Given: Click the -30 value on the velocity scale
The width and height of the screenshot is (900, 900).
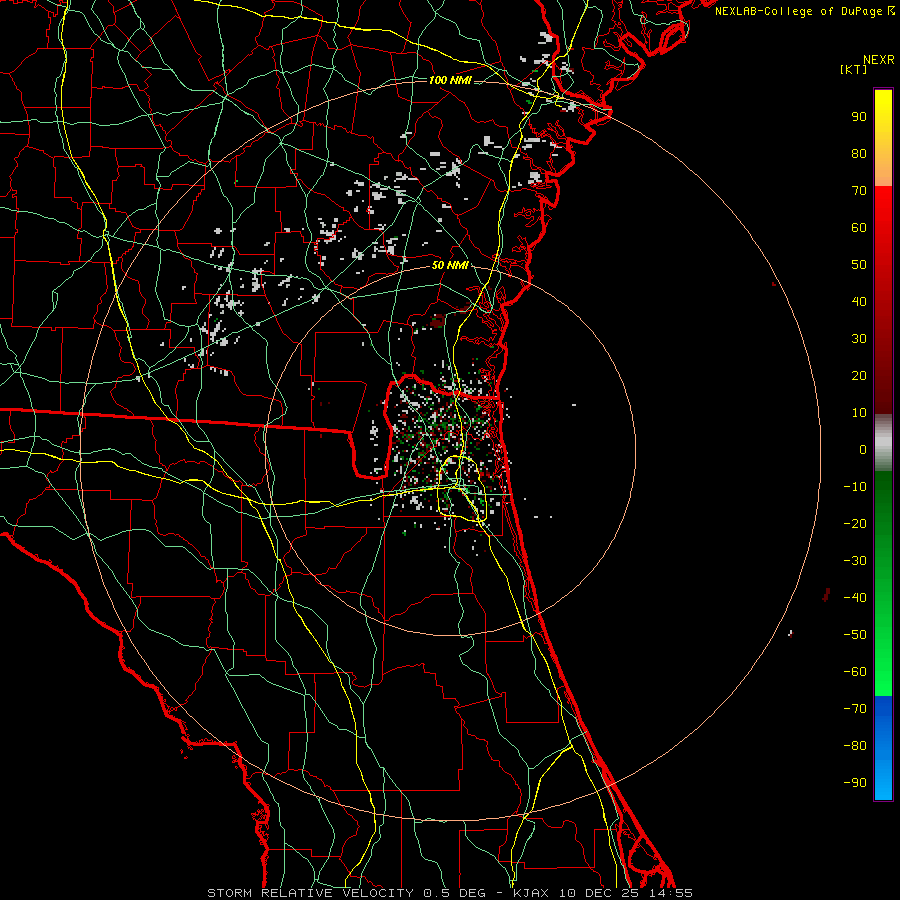Looking at the screenshot, I should click(x=855, y=561).
